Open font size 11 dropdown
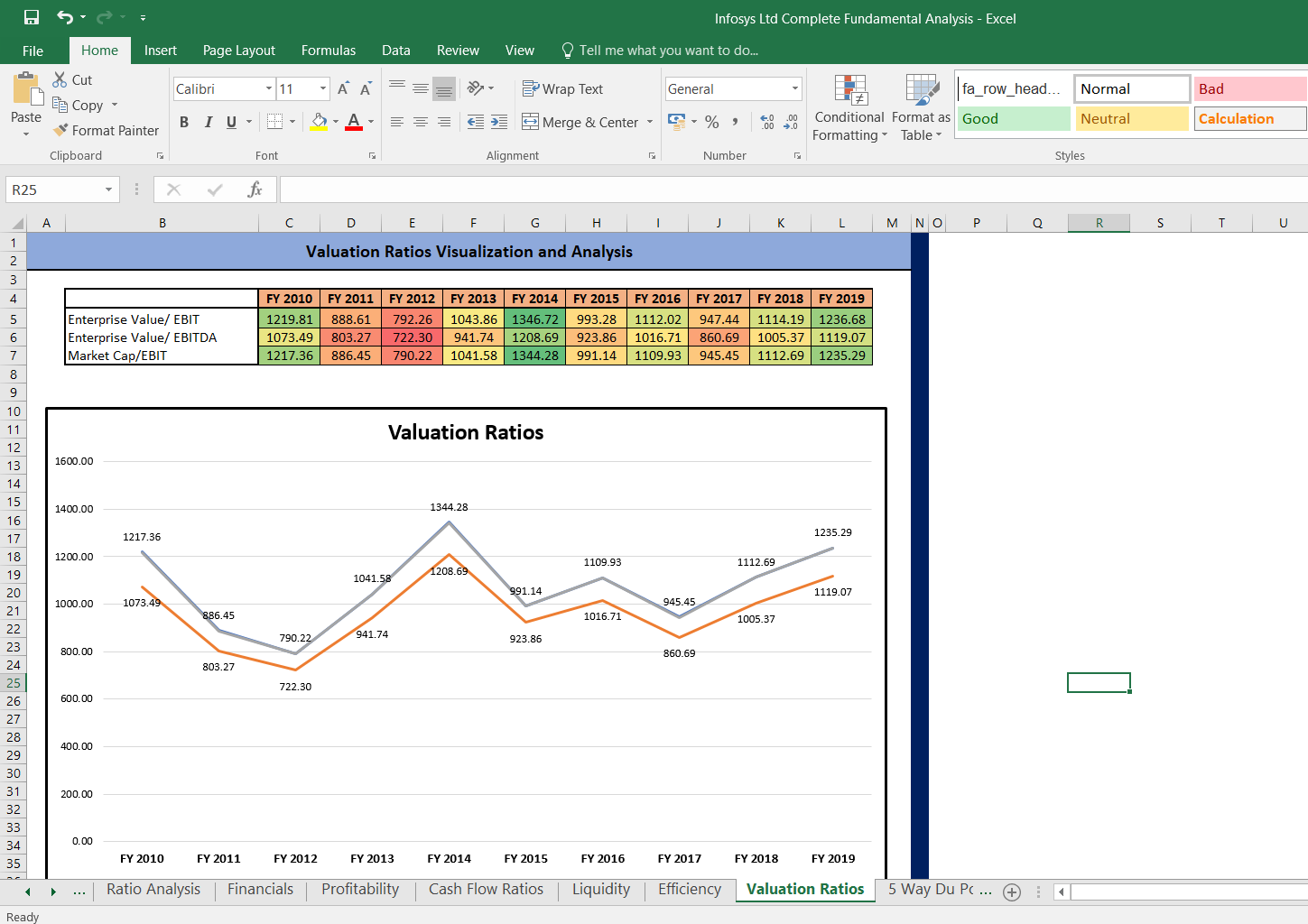 click(x=323, y=88)
